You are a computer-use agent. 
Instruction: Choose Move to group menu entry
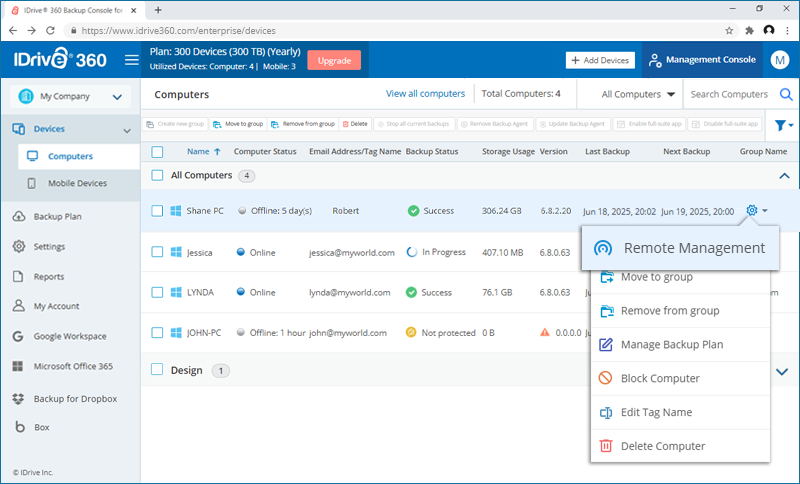pyautogui.click(x=680, y=277)
